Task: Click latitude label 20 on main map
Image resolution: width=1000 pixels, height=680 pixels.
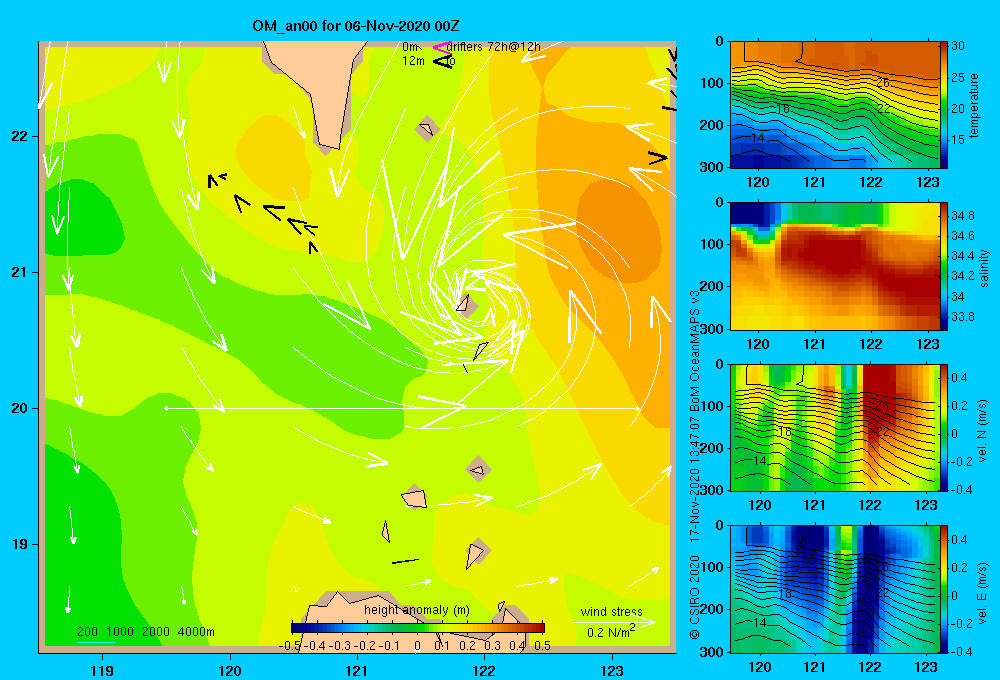Action: click(19, 408)
